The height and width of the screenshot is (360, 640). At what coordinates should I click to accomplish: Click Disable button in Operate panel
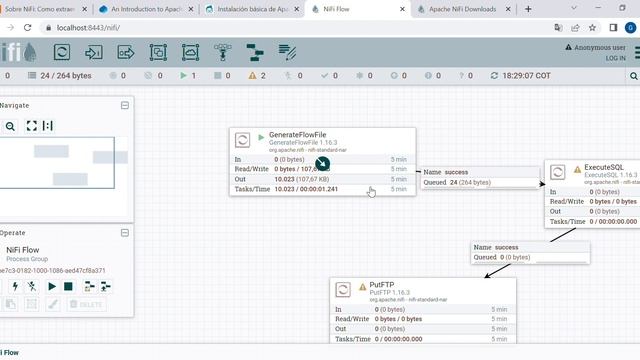(x=32, y=286)
